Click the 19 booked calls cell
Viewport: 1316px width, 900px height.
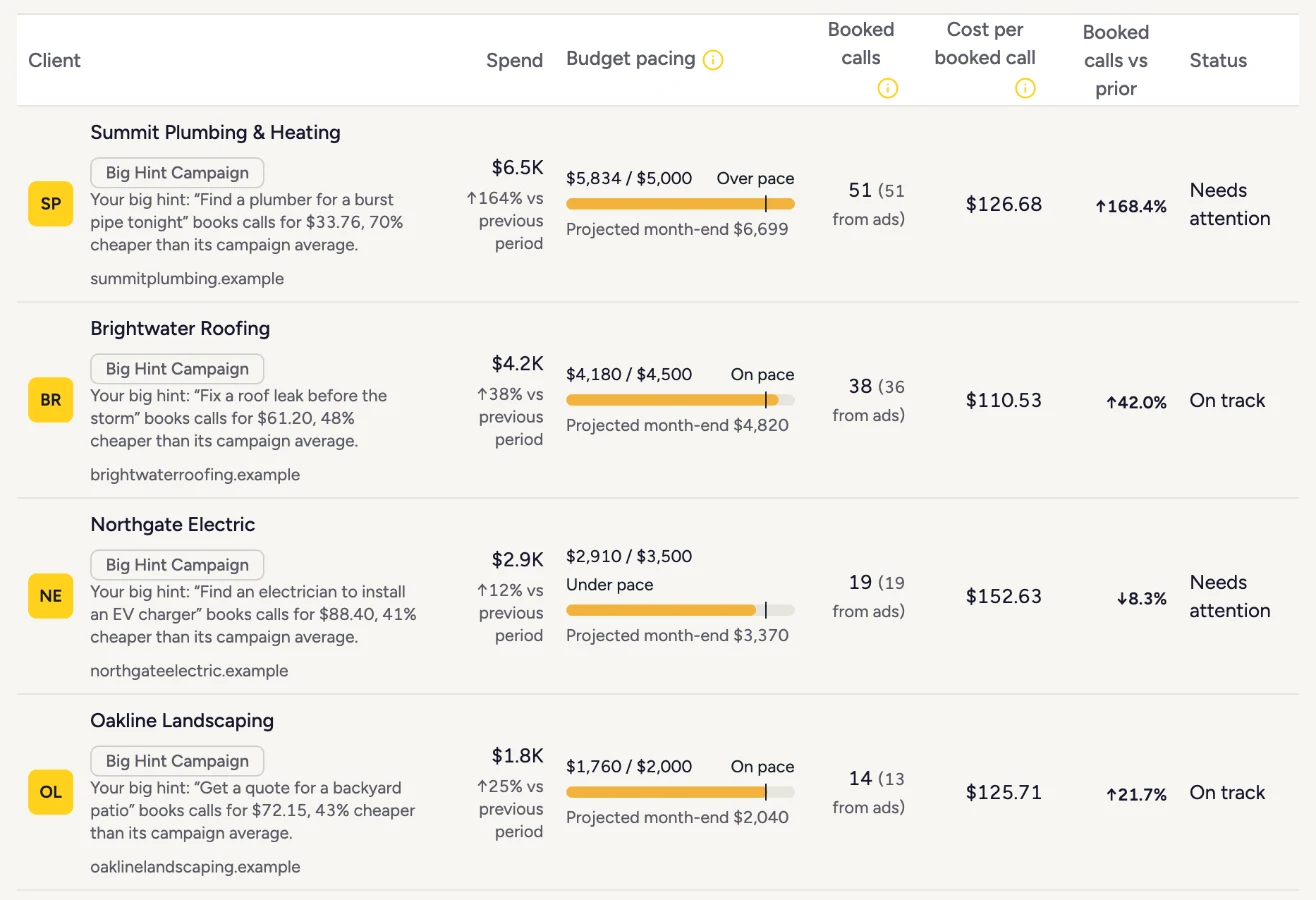869,596
